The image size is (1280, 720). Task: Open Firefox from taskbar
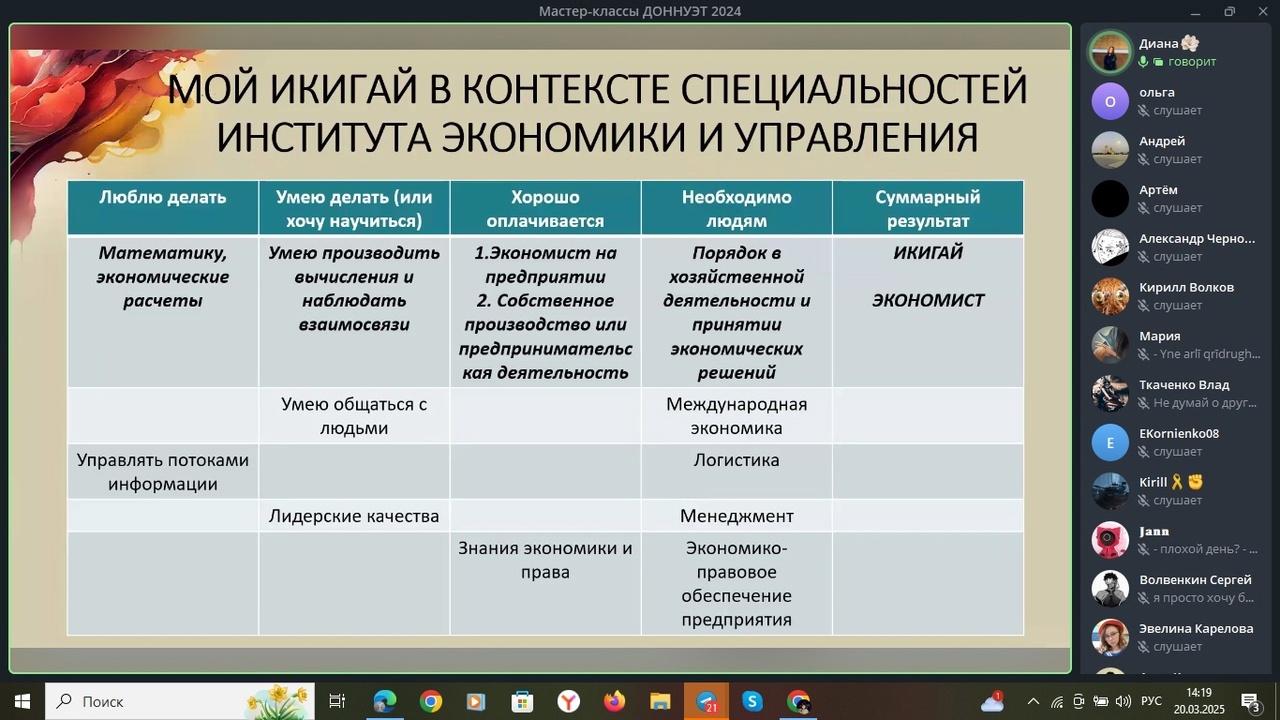(614, 701)
